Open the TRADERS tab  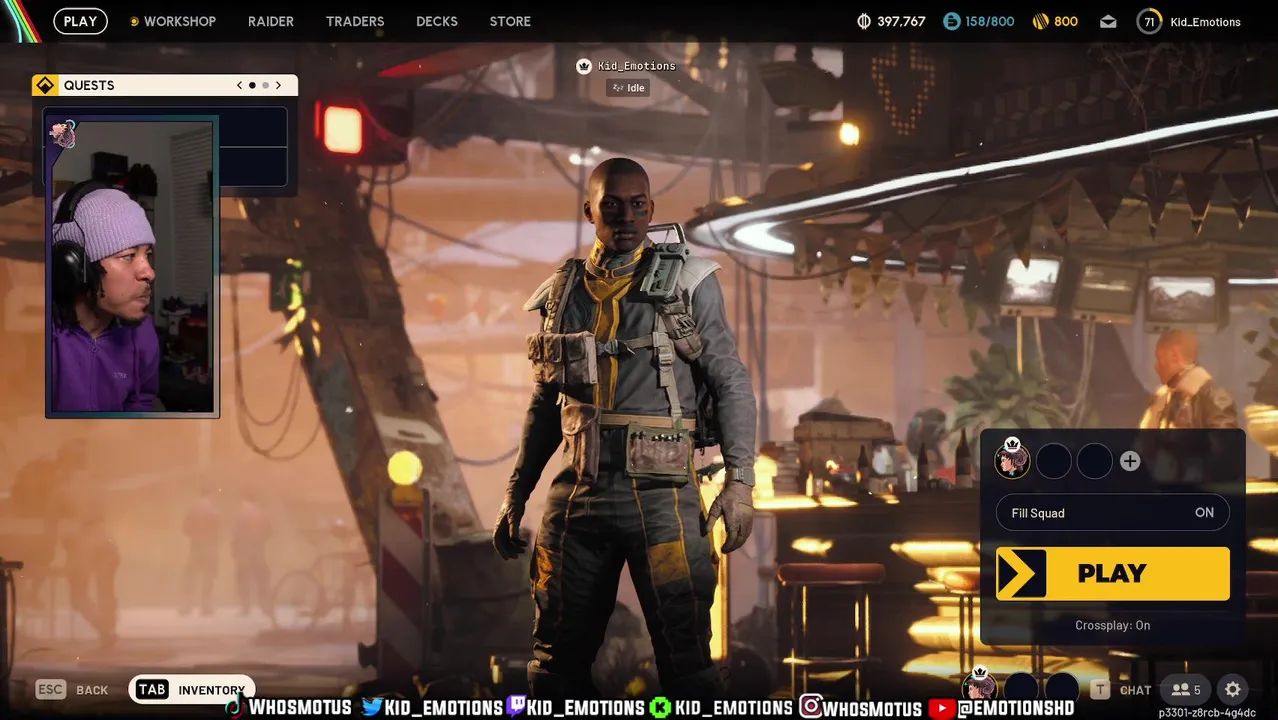click(355, 21)
